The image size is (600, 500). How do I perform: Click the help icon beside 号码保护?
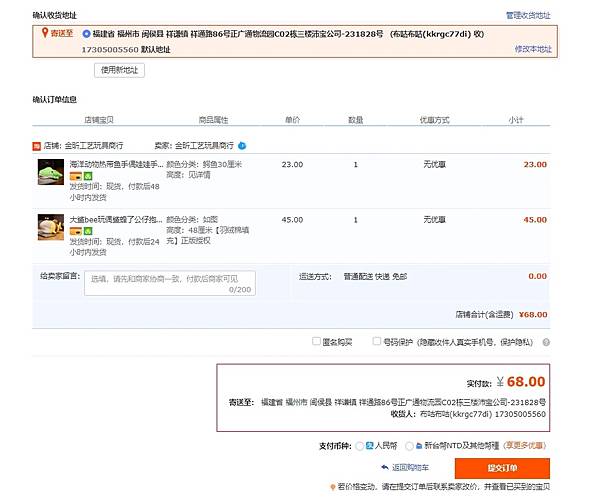[546, 342]
